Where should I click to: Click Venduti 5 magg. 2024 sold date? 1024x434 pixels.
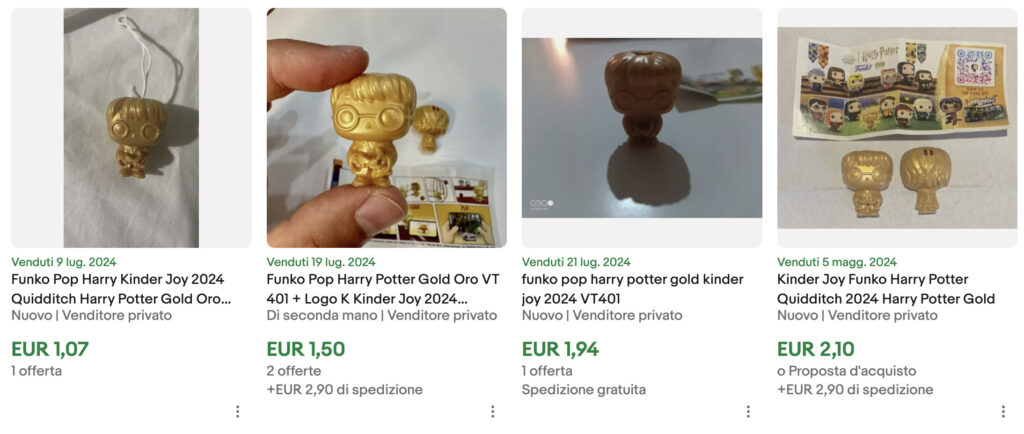[837, 262]
